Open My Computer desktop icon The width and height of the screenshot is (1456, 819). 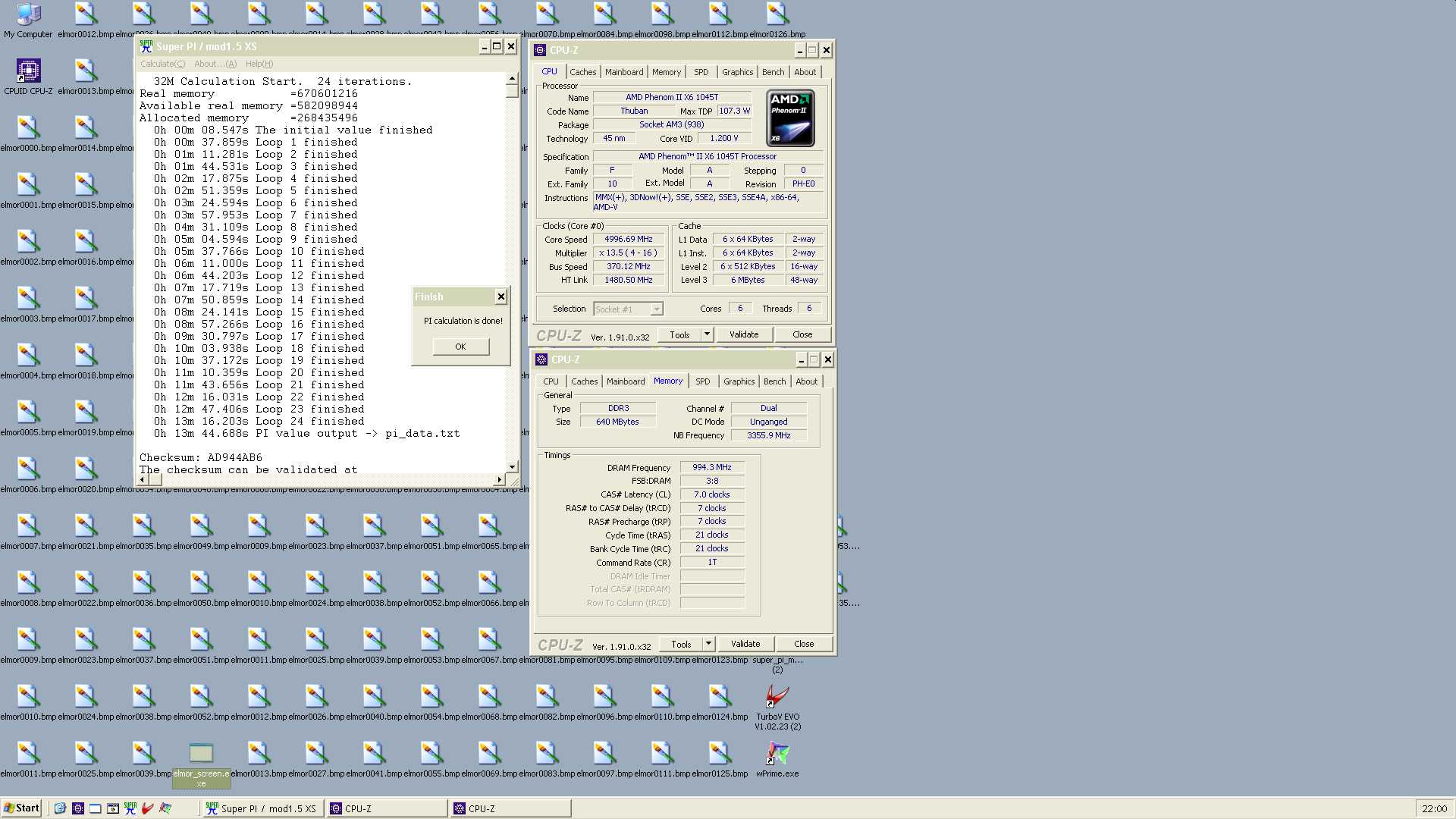(x=28, y=20)
